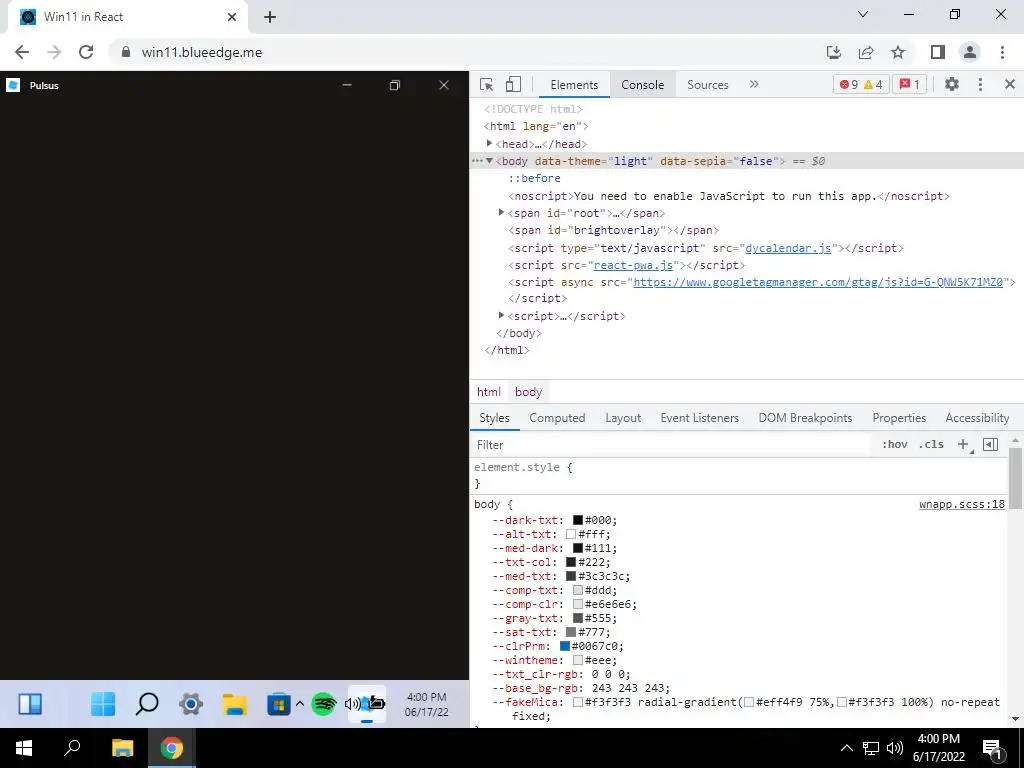Expand hidden tray icons in Win11 web taskbar

click(x=300, y=704)
